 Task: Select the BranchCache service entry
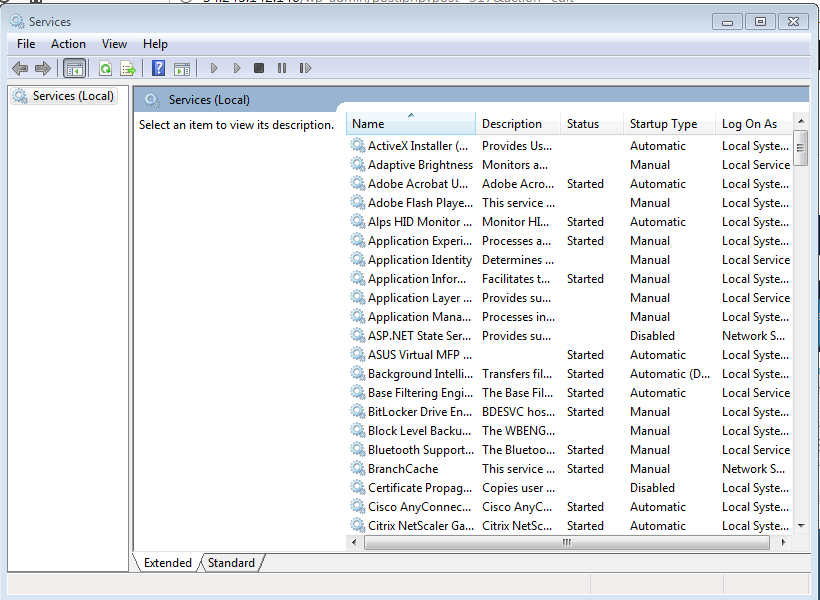click(x=404, y=468)
